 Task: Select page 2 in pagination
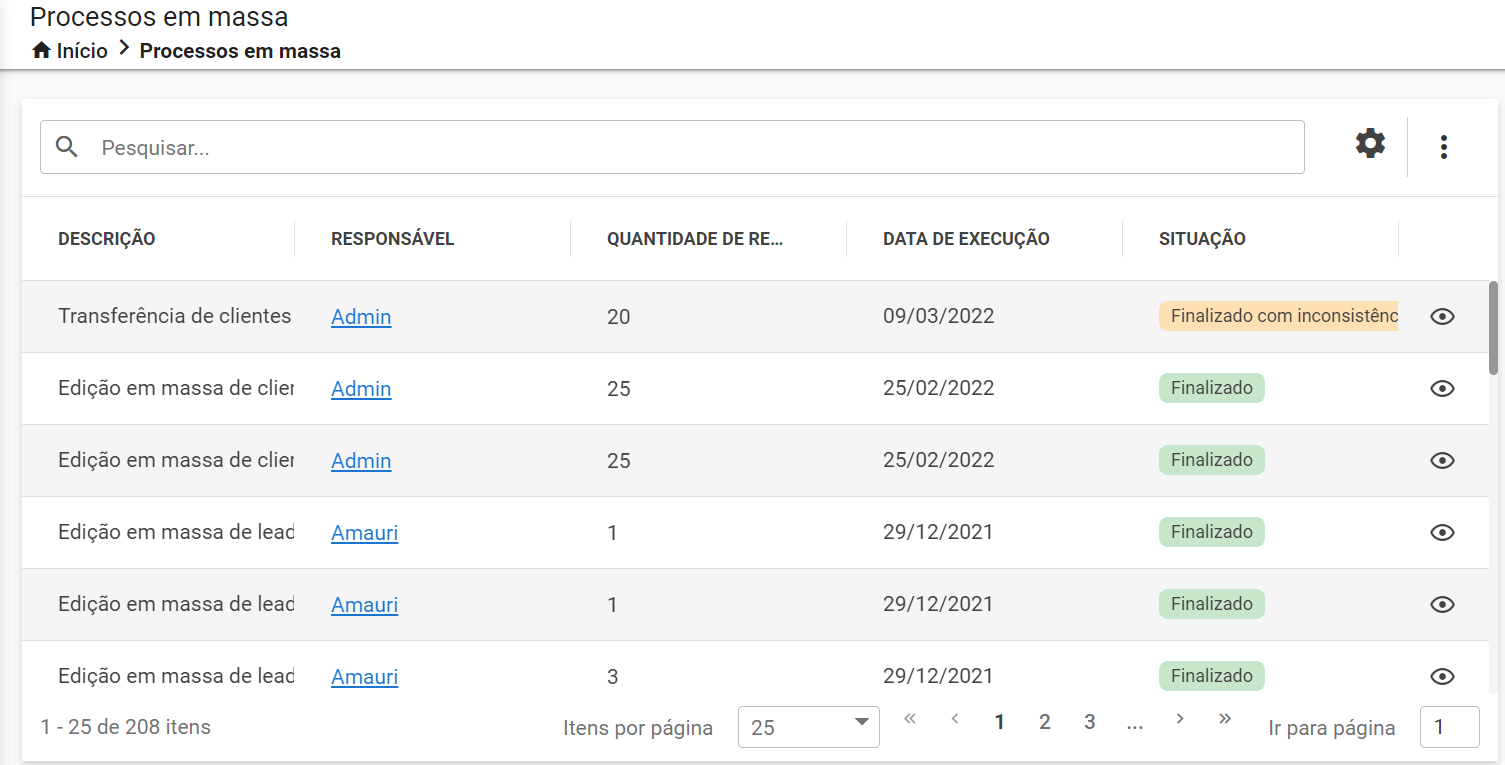(1044, 722)
